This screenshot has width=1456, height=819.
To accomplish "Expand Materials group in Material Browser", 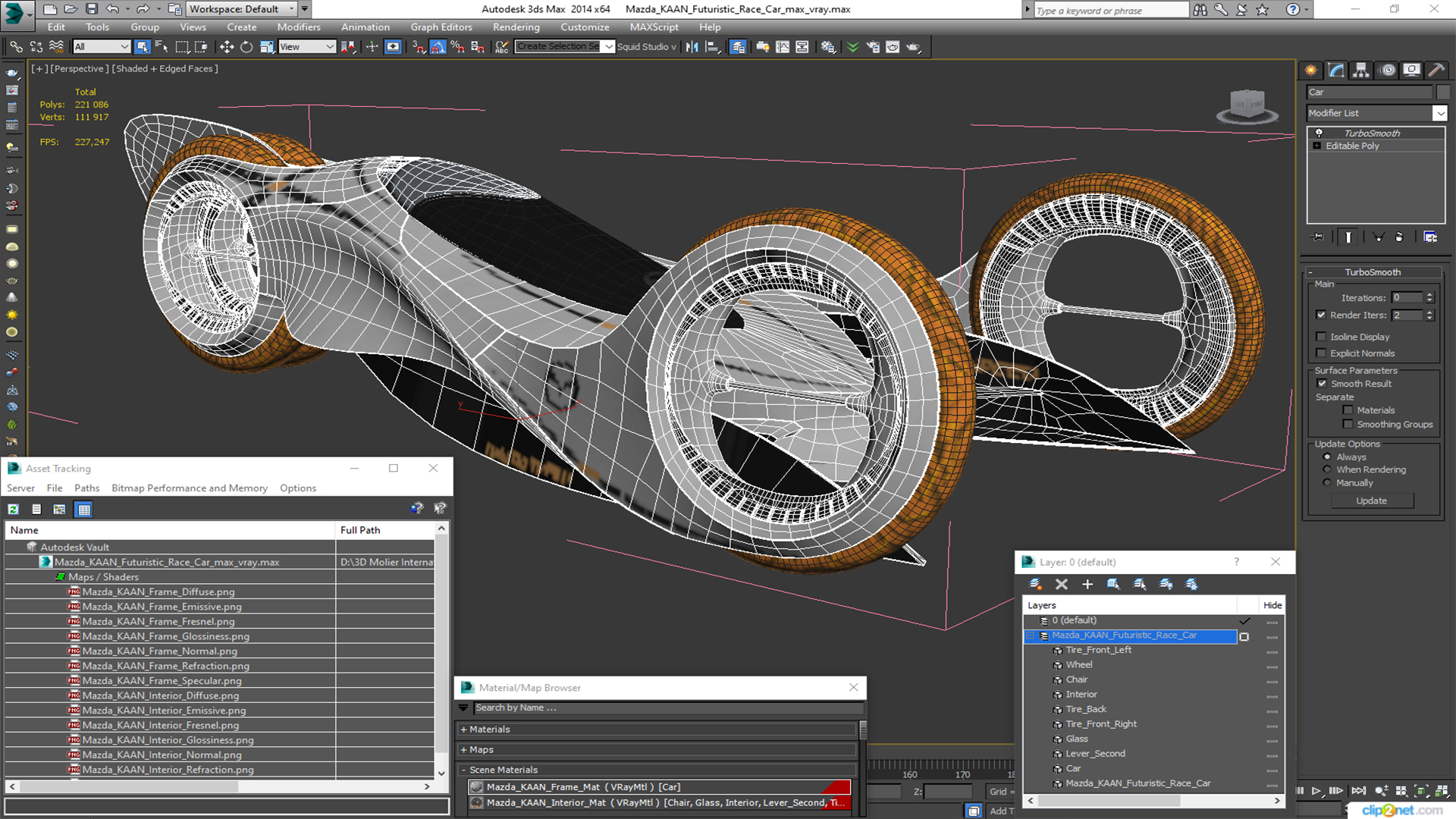I will coord(463,730).
